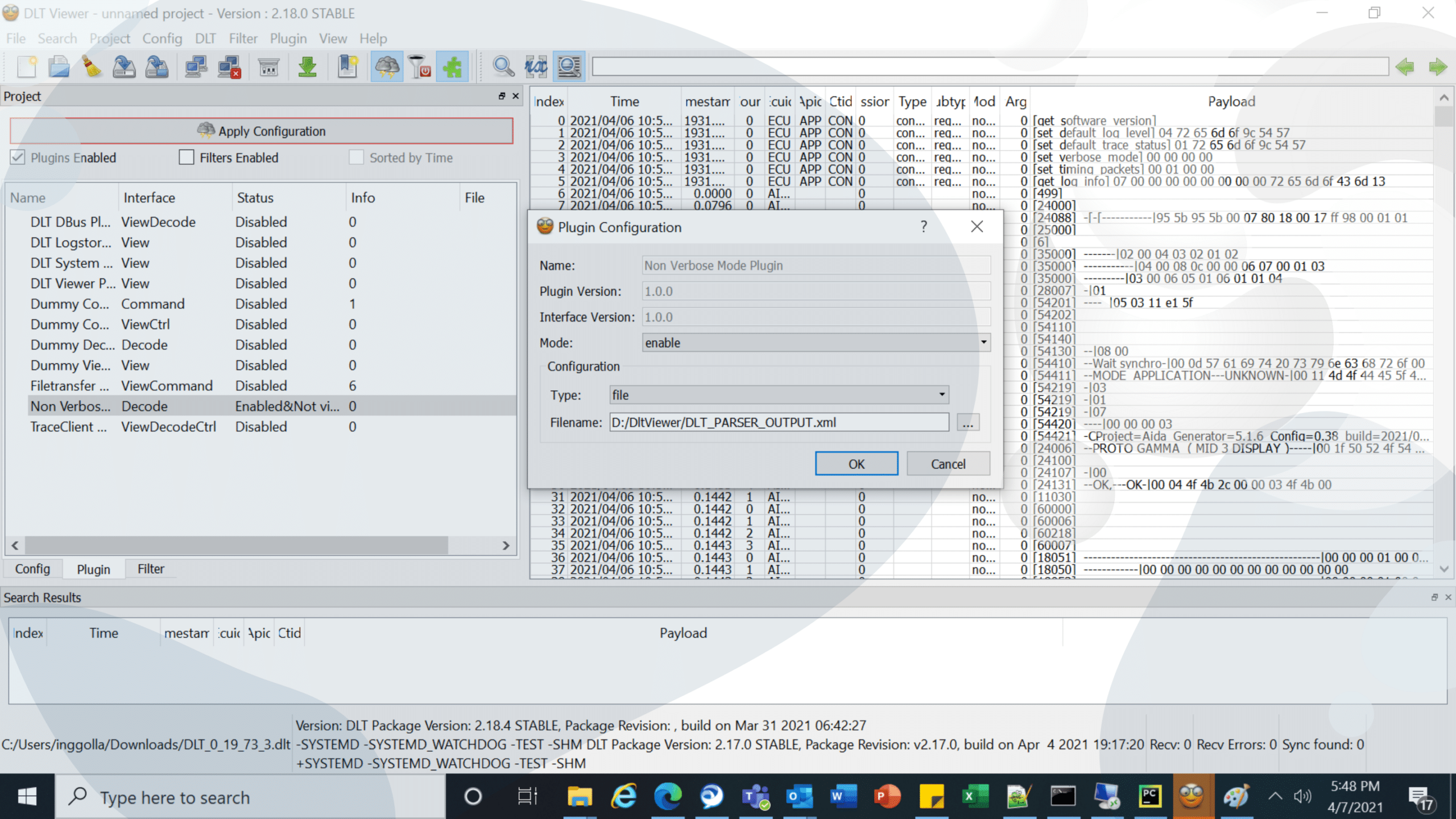This screenshot has width=1456, height=819.
Task: Open the Search menu
Action: 57,39
